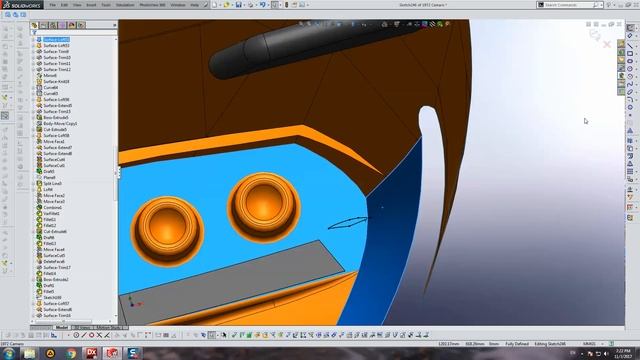Open the dropdown arrow next to New
Image resolution: width=640 pixels, height=360 pixels.
(x=220, y=5)
